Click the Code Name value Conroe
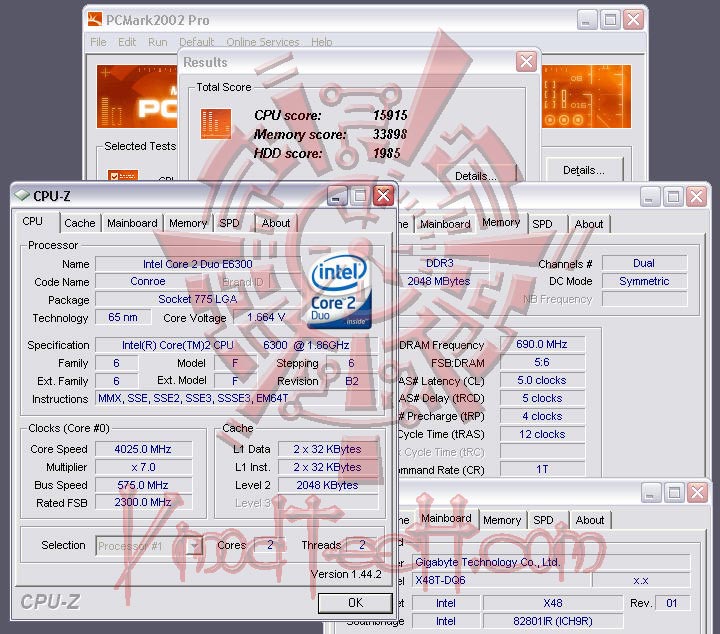The height and width of the screenshot is (634, 720). 148,281
